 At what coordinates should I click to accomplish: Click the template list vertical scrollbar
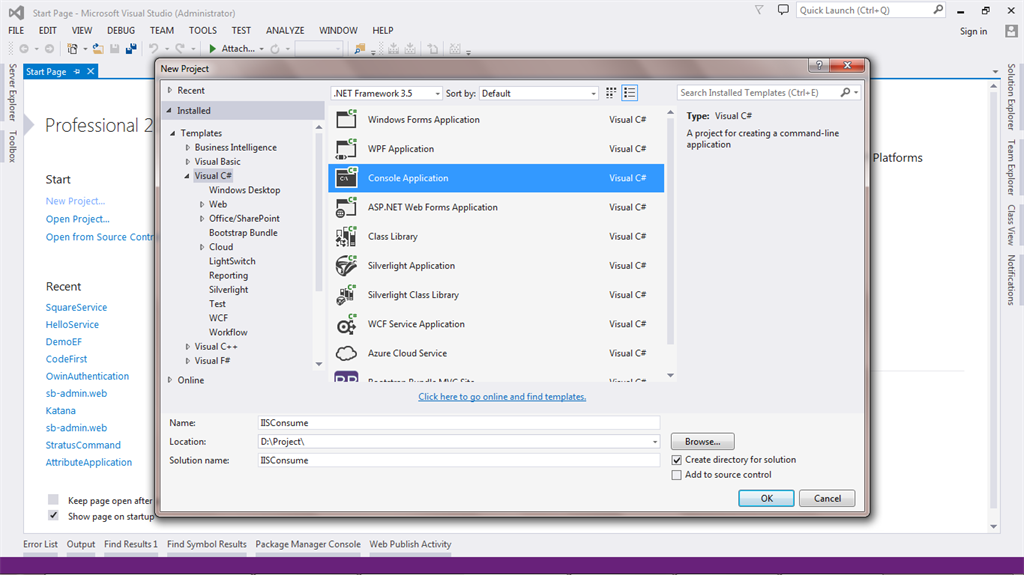point(670,232)
